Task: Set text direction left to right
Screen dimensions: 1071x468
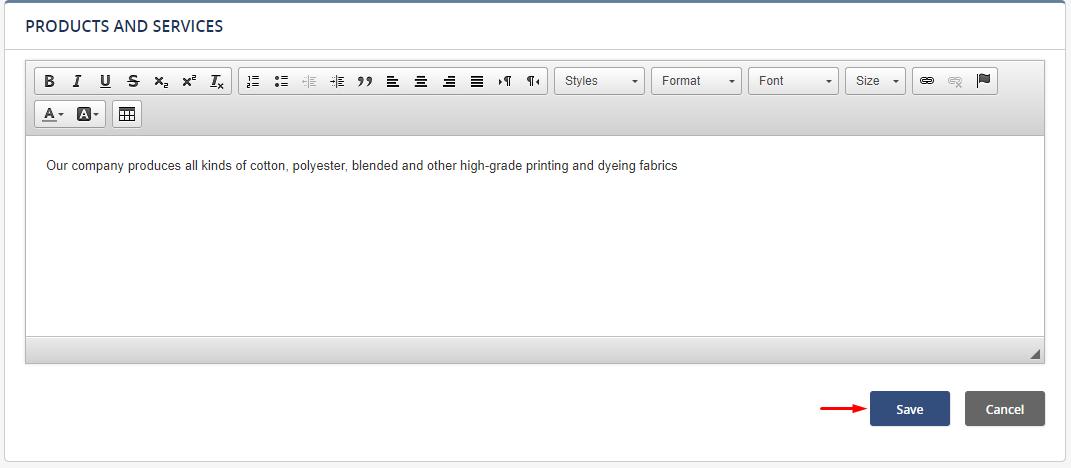Action: click(505, 81)
